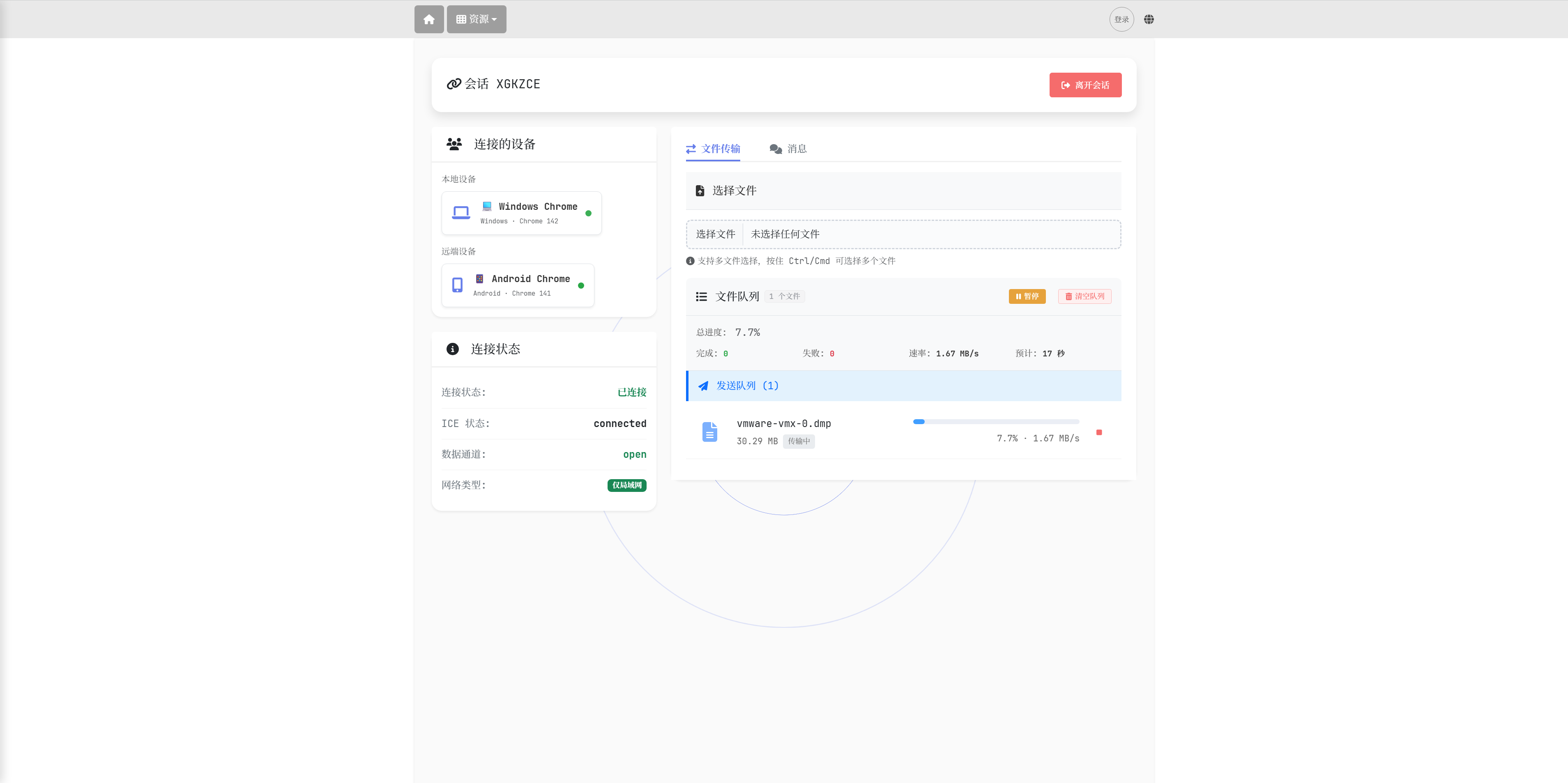The height and width of the screenshot is (783, 1568).
Task: Click the 登录 login button
Action: pos(1121,19)
